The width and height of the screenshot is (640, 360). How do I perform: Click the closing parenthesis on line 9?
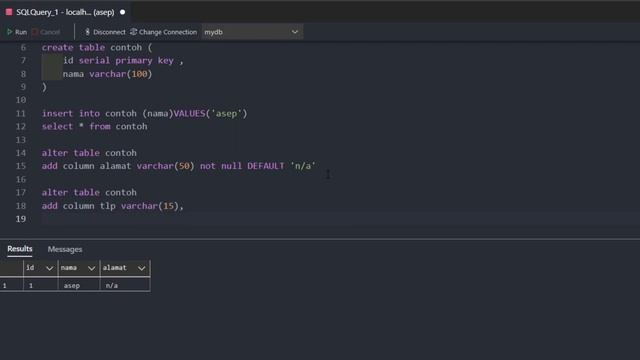pos(44,87)
